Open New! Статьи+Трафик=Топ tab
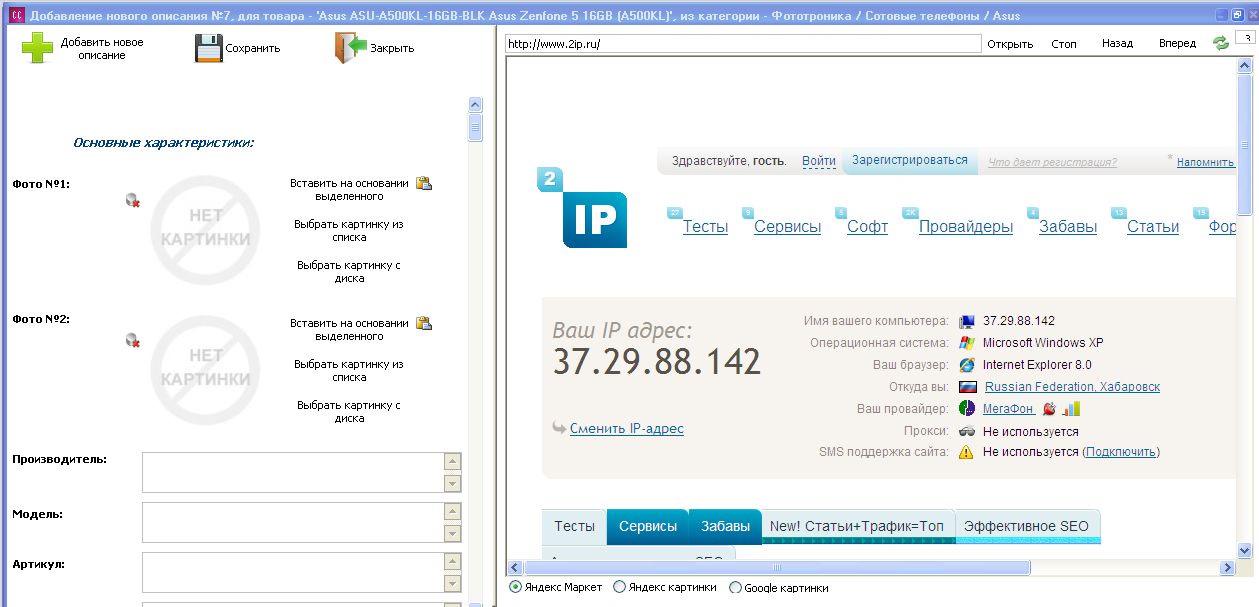 (857, 526)
